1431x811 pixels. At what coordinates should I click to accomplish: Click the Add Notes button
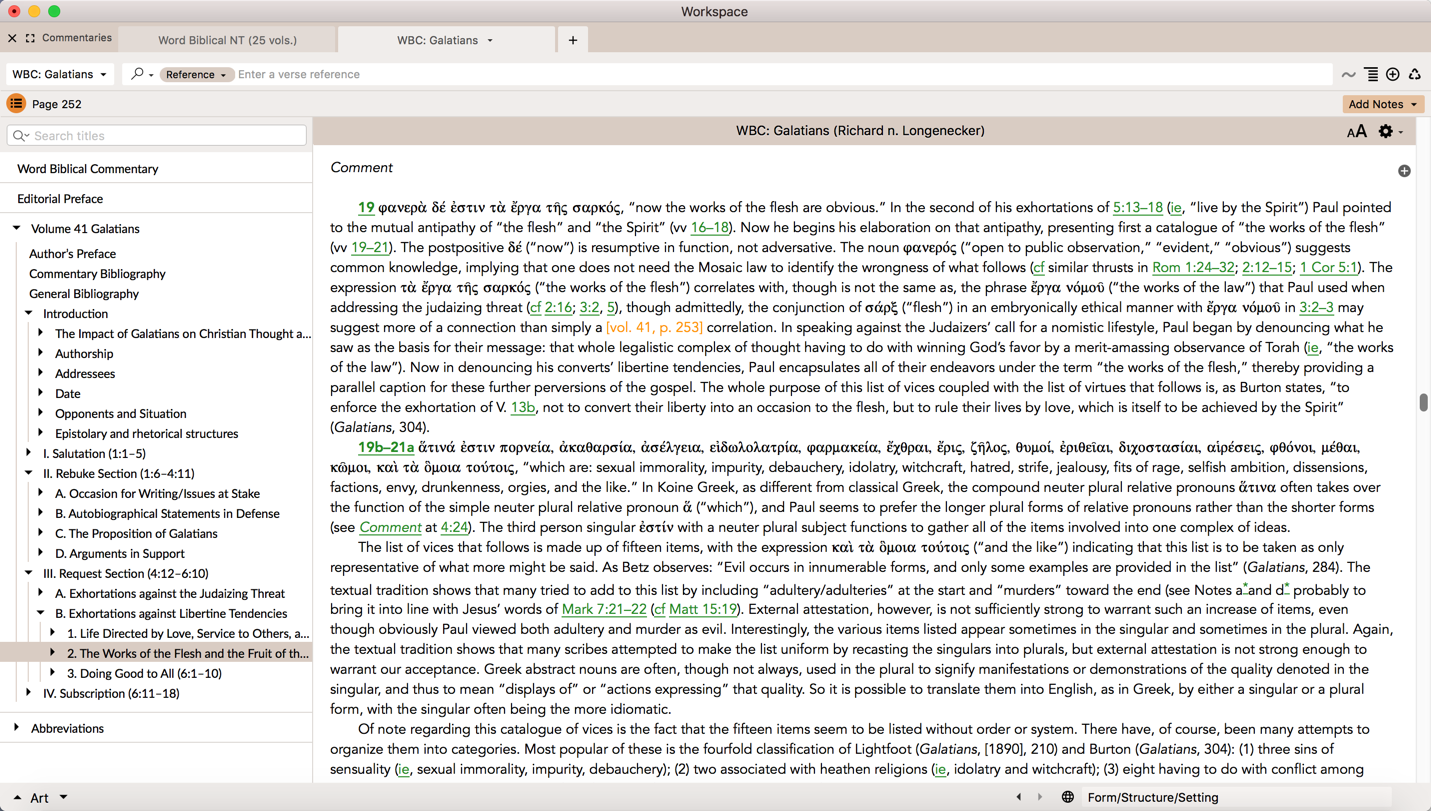1382,104
